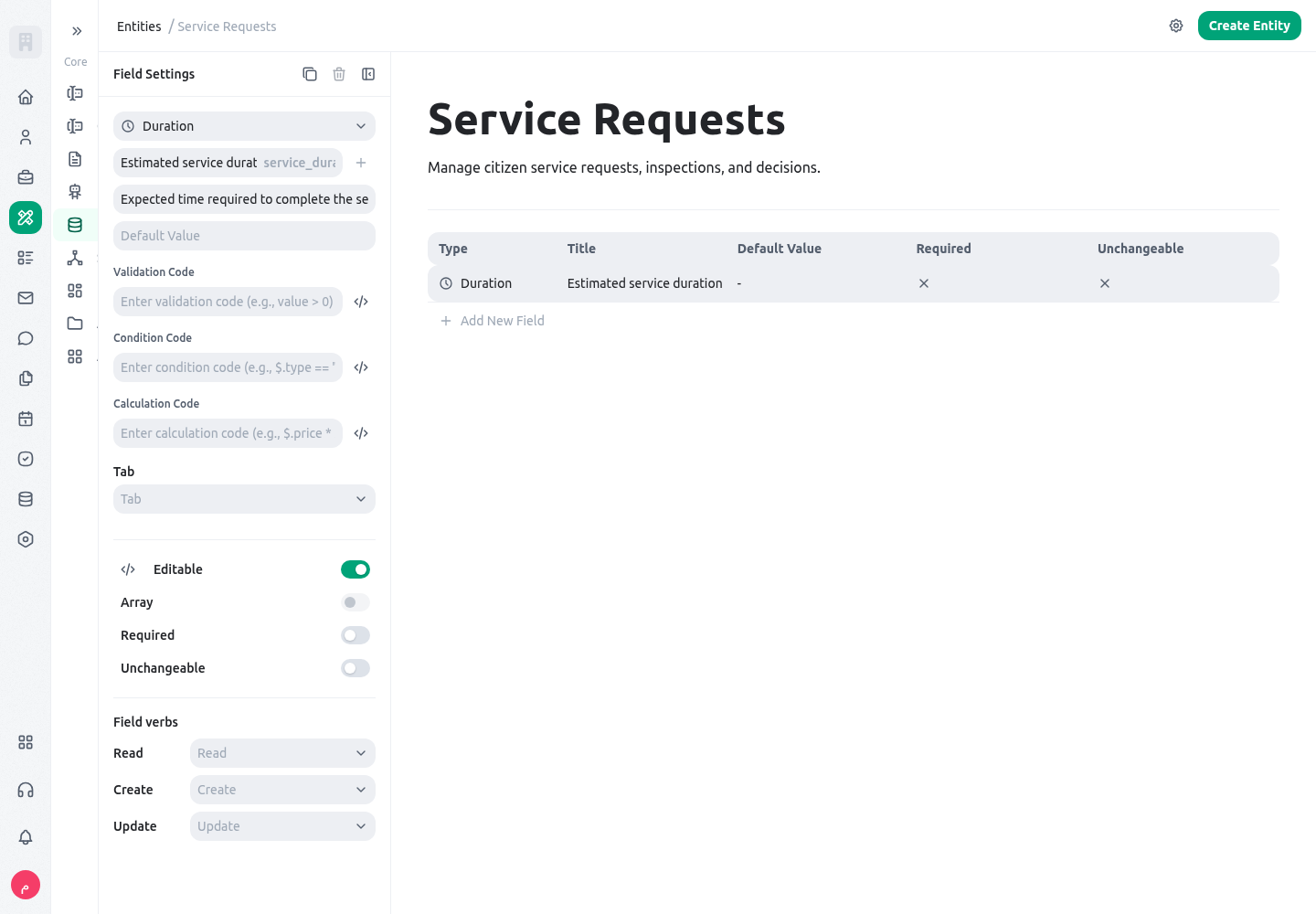1316x914 pixels.
Task: Enable the Required toggle
Action: click(x=356, y=635)
